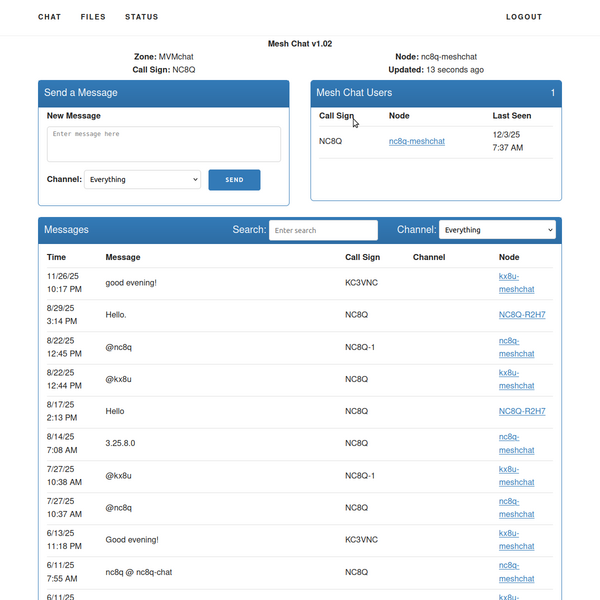
Task: Open the messages Channel filter dropdown
Action: [x=497, y=230]
